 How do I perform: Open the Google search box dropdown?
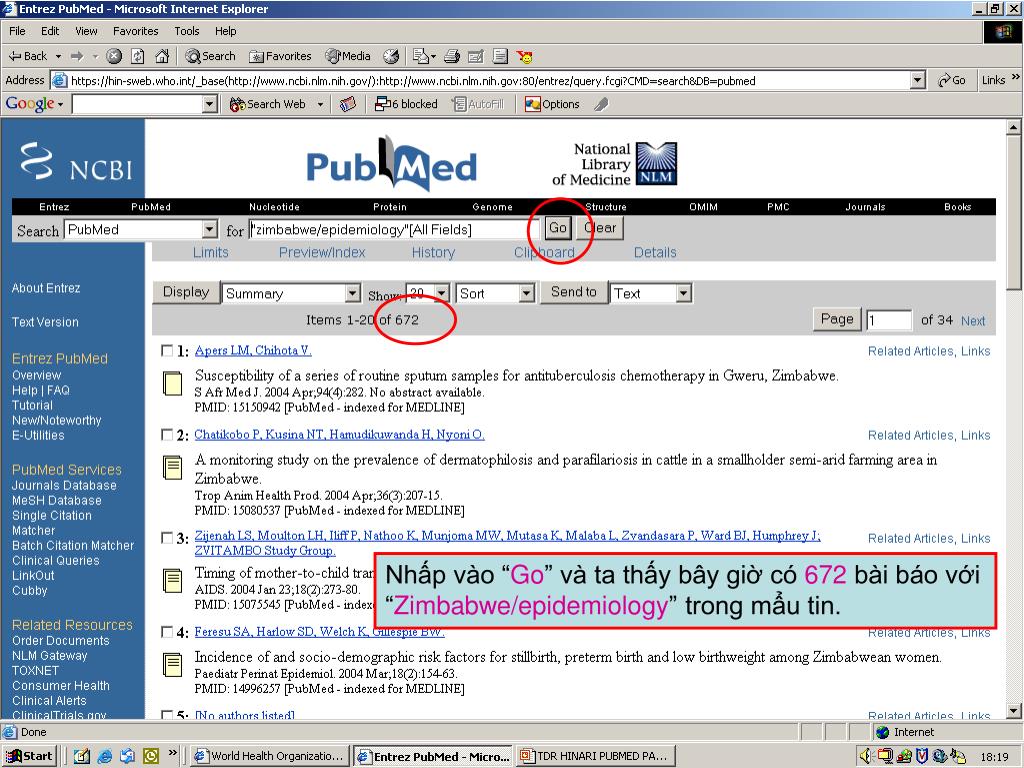point(210,104)
